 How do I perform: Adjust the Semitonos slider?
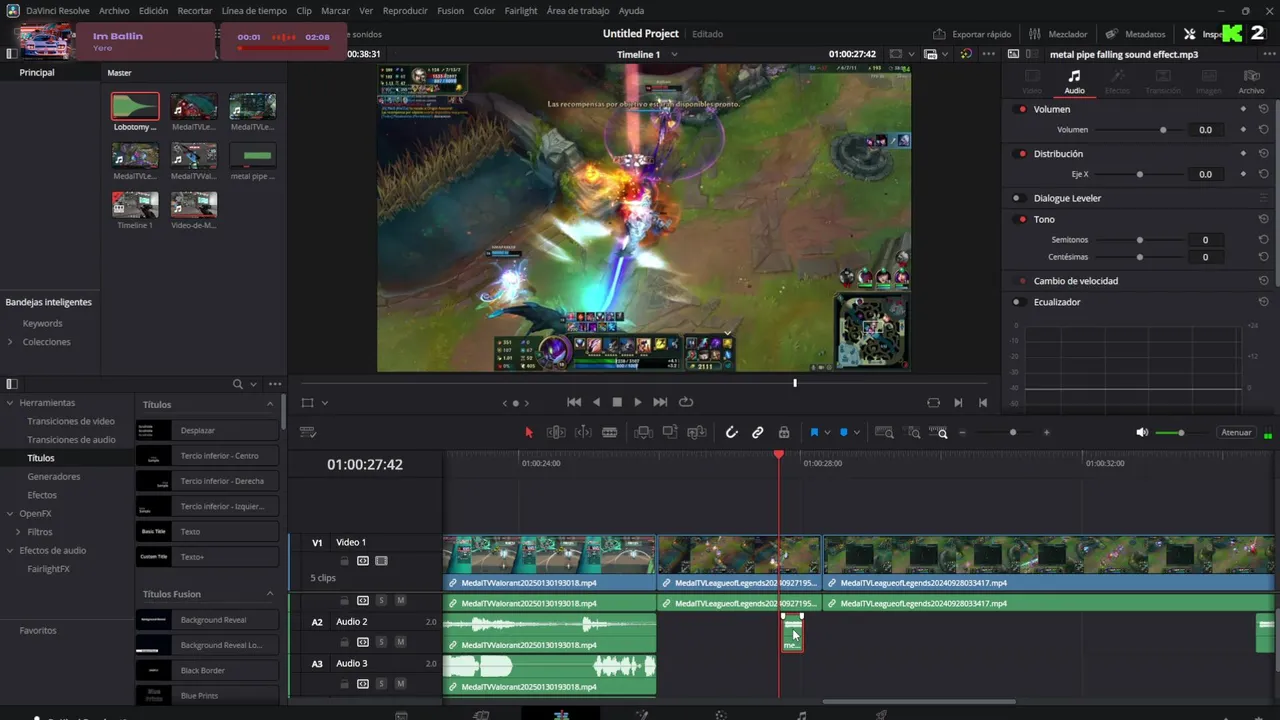point(1139,240)
